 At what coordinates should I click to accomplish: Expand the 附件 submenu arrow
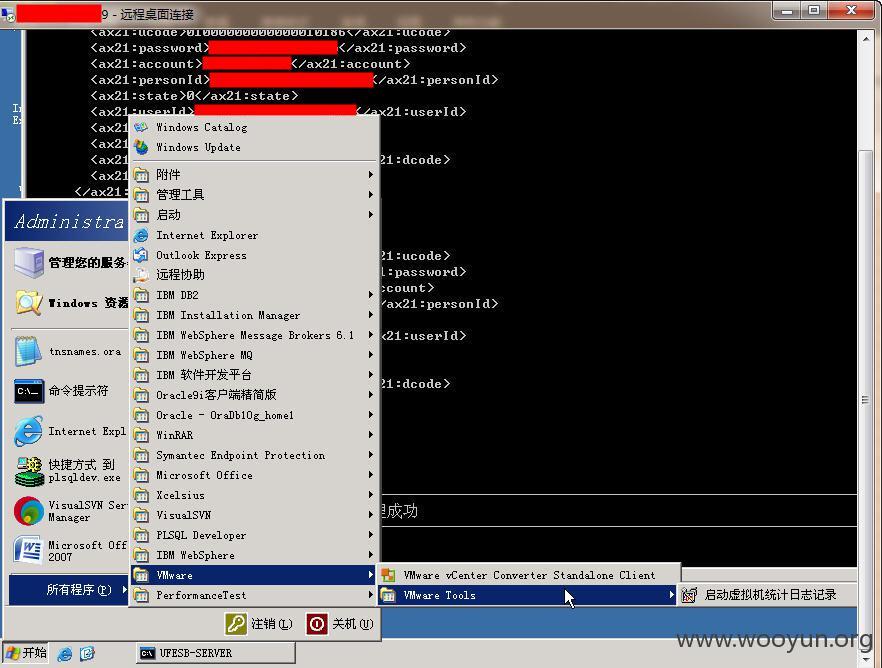click(371, 175)
